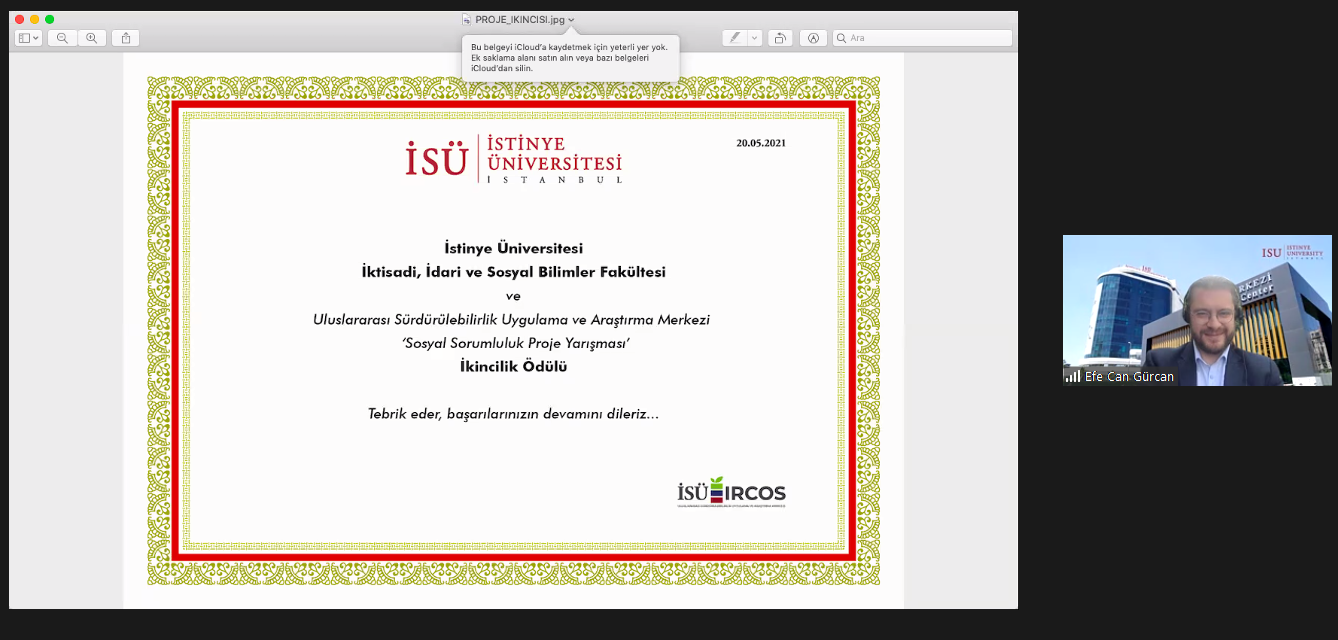Viewport: 1338px width, 640px height.
Task: Click the İstinye Üniversitesi logo on the certificate
Action: 514,159
